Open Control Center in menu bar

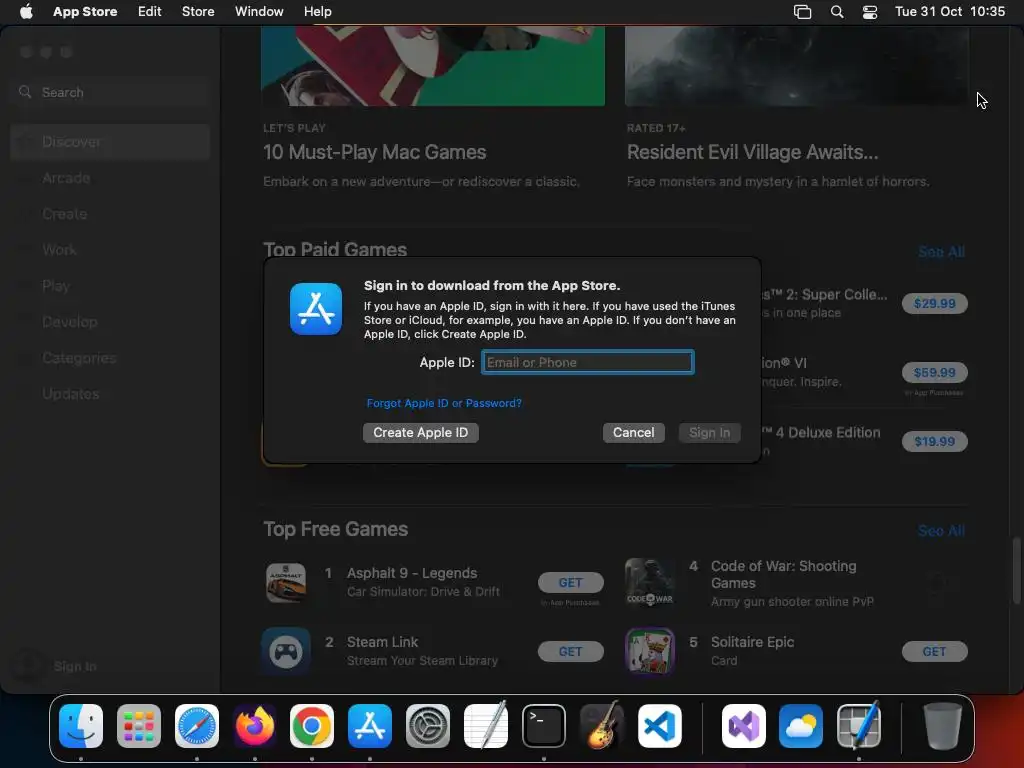(869, 12)
